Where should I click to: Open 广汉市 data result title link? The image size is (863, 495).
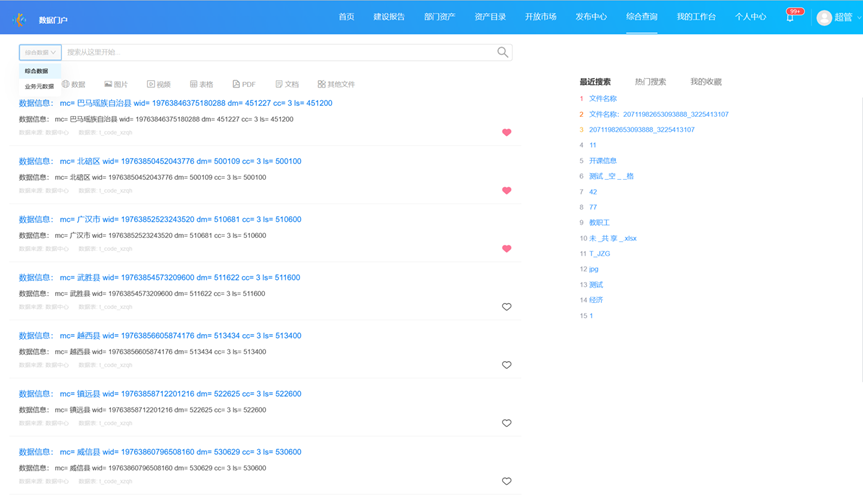(160, 219)
